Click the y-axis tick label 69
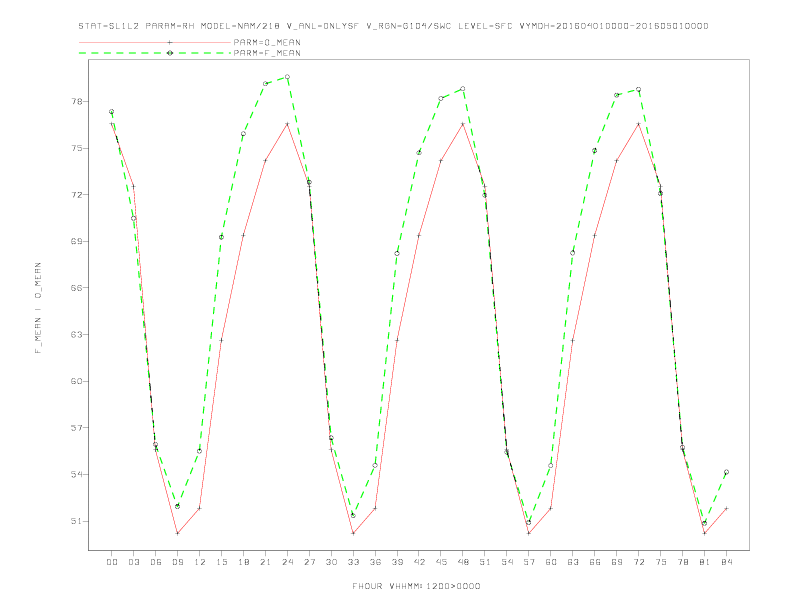The width and height of the screenshot is (792, 612). click(x=76, y=241)
